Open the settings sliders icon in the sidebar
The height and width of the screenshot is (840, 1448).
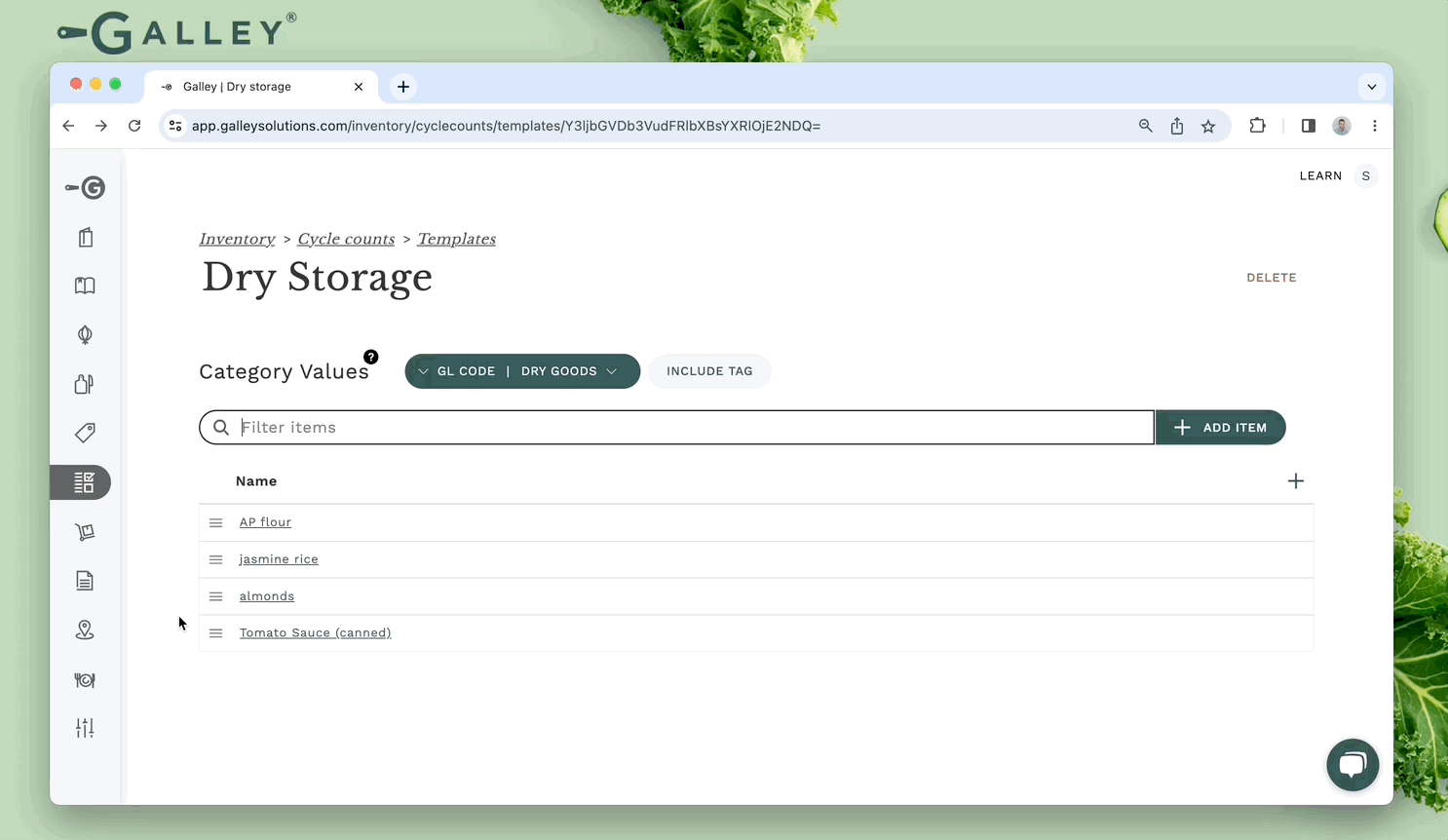pyautogui.click(x=85, y=728)
